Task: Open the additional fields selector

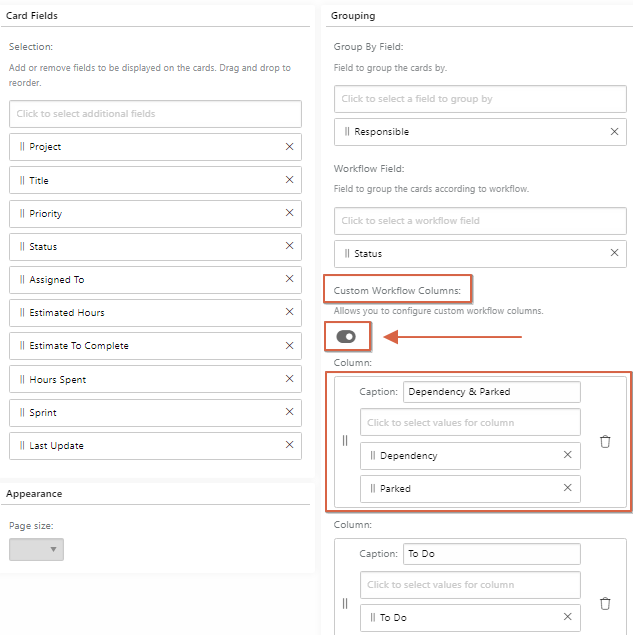Action: click(x=156, y=114)
